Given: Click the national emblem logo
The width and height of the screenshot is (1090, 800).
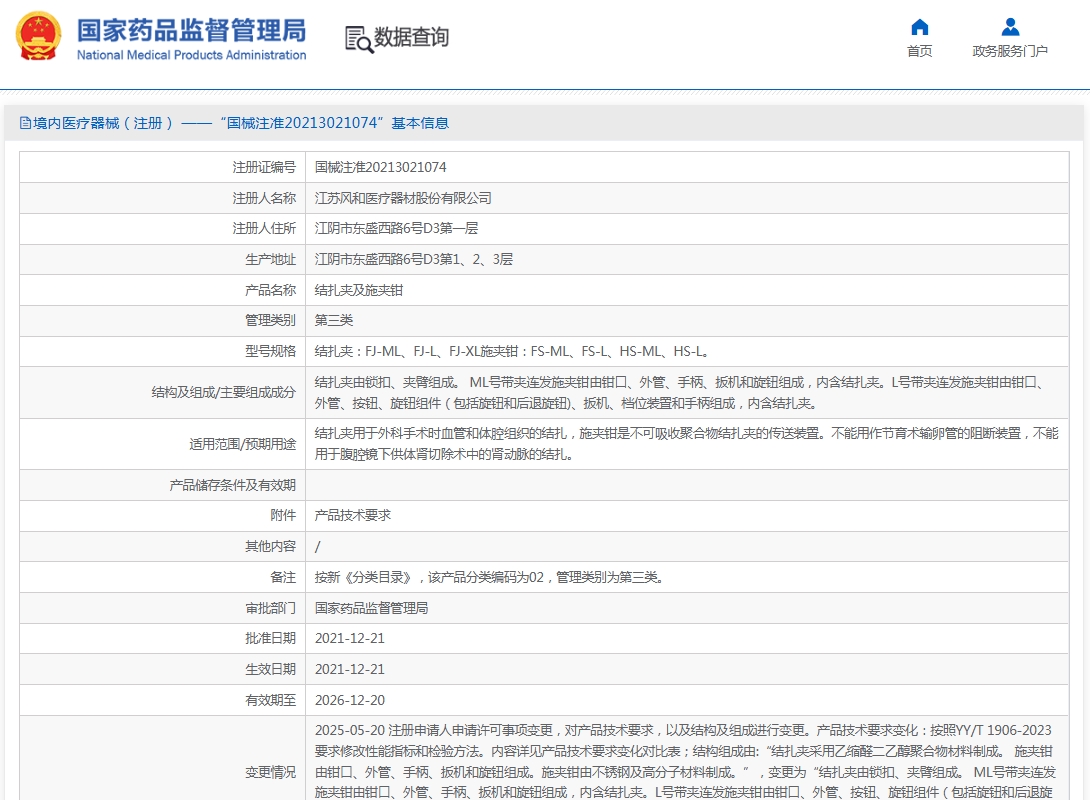Looking at the screenshot, I should click(39, 36).
